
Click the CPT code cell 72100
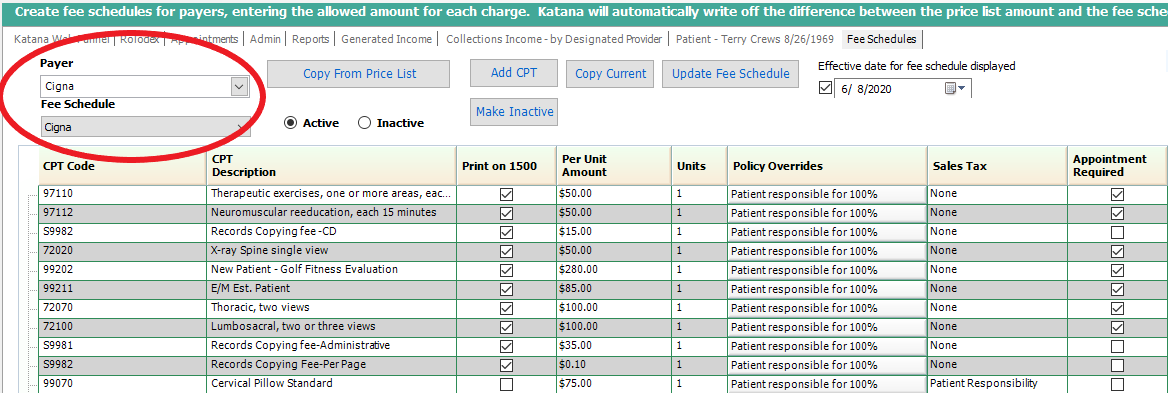pos(122,327)
